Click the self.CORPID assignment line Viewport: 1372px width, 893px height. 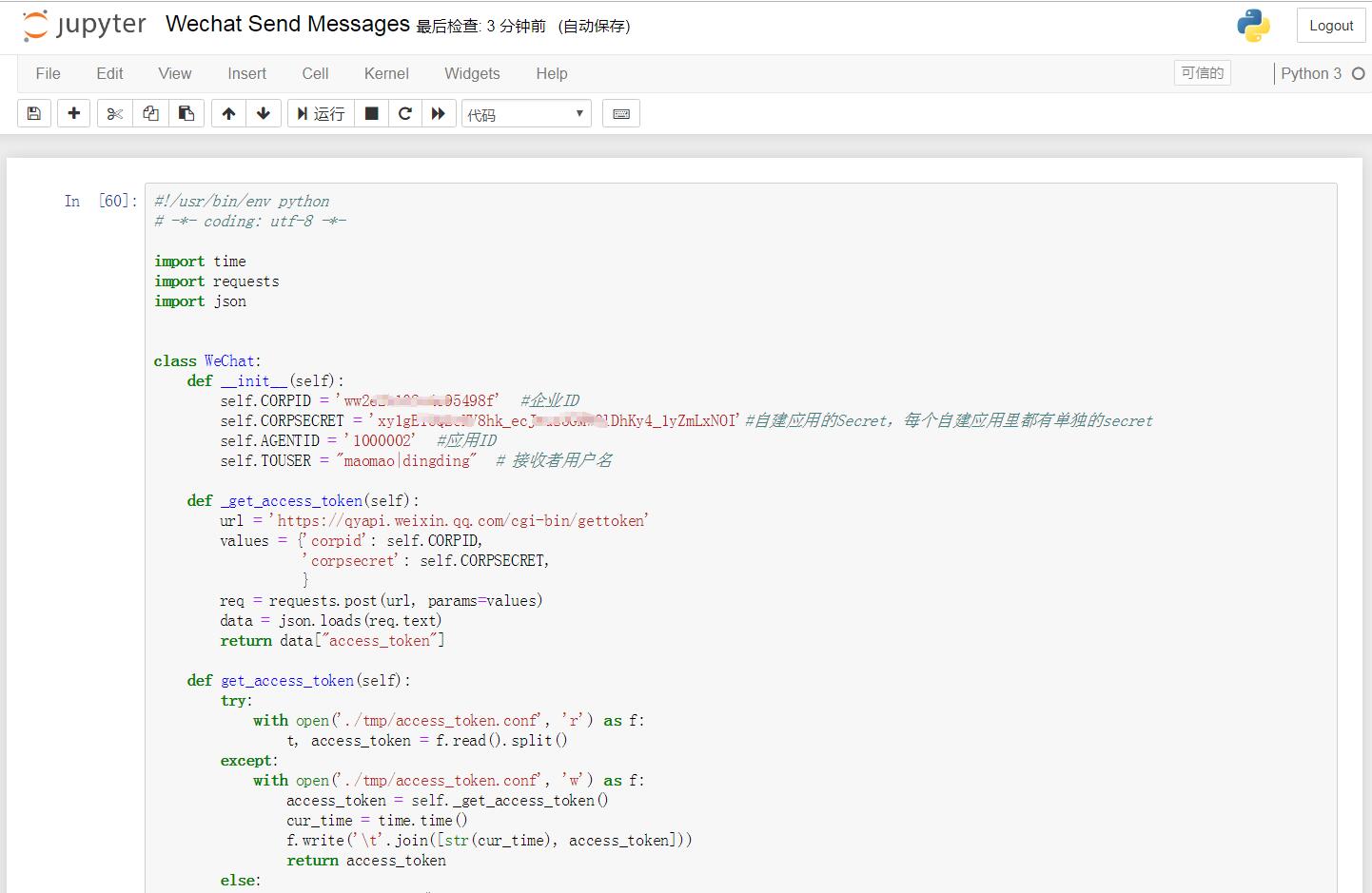click(400, 400)
